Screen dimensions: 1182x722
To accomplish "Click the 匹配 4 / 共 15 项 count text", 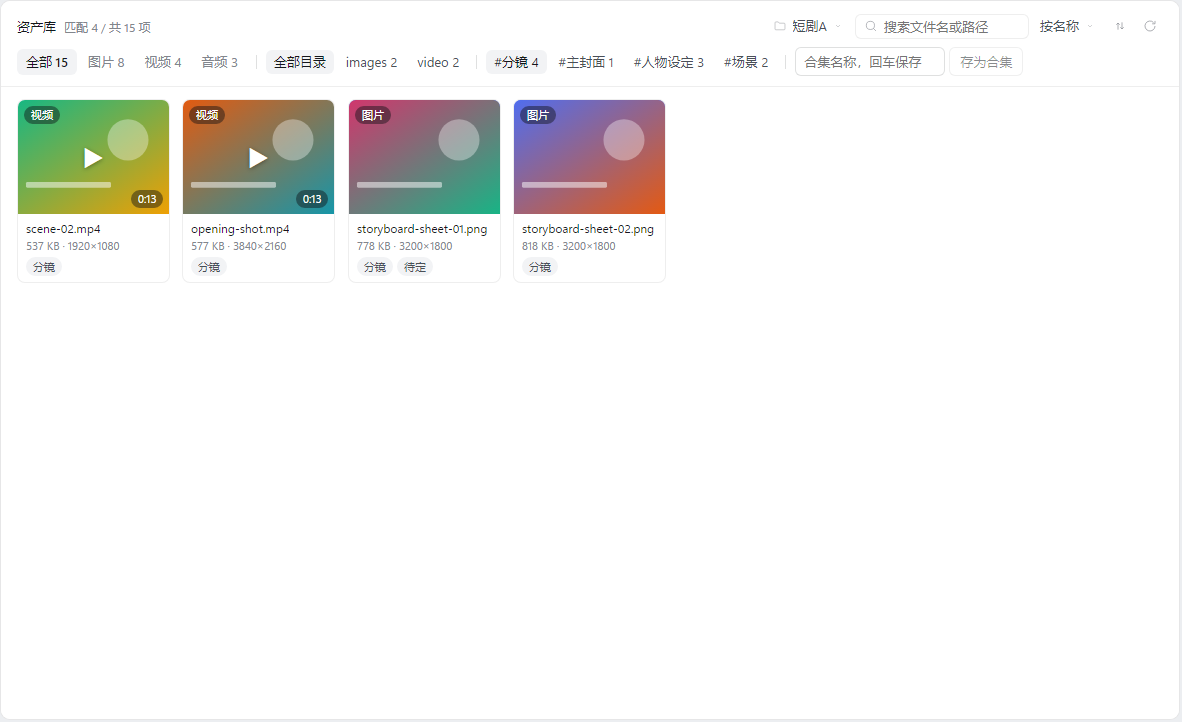I will (107, 28).
